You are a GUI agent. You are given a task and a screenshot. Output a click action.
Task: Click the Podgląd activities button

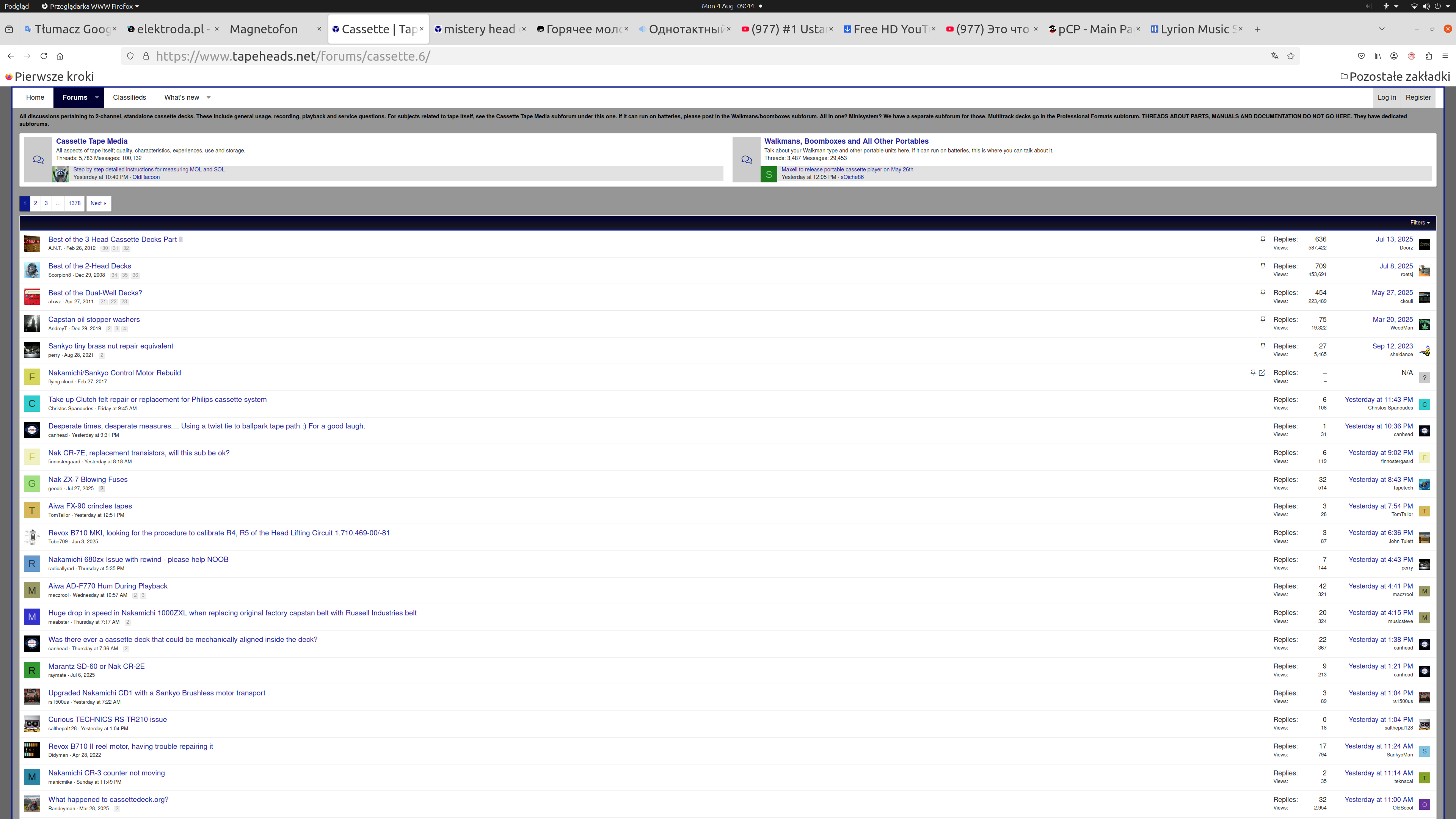(x=16, y=6)
